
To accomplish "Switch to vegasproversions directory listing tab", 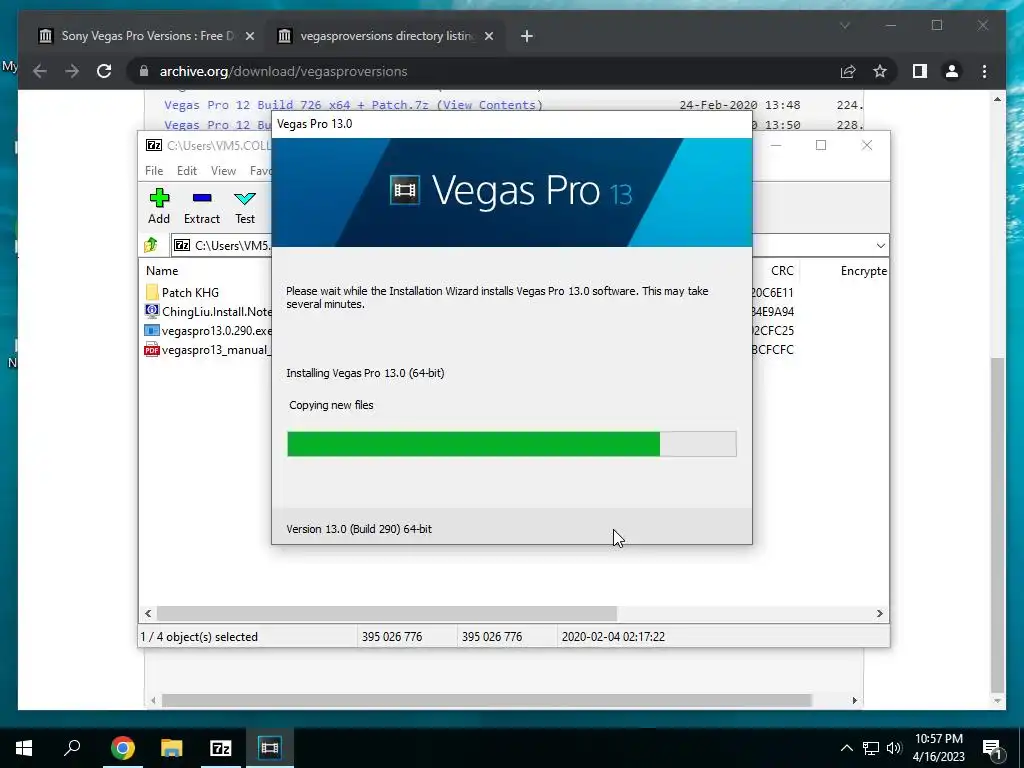I will tap(387, 36).
